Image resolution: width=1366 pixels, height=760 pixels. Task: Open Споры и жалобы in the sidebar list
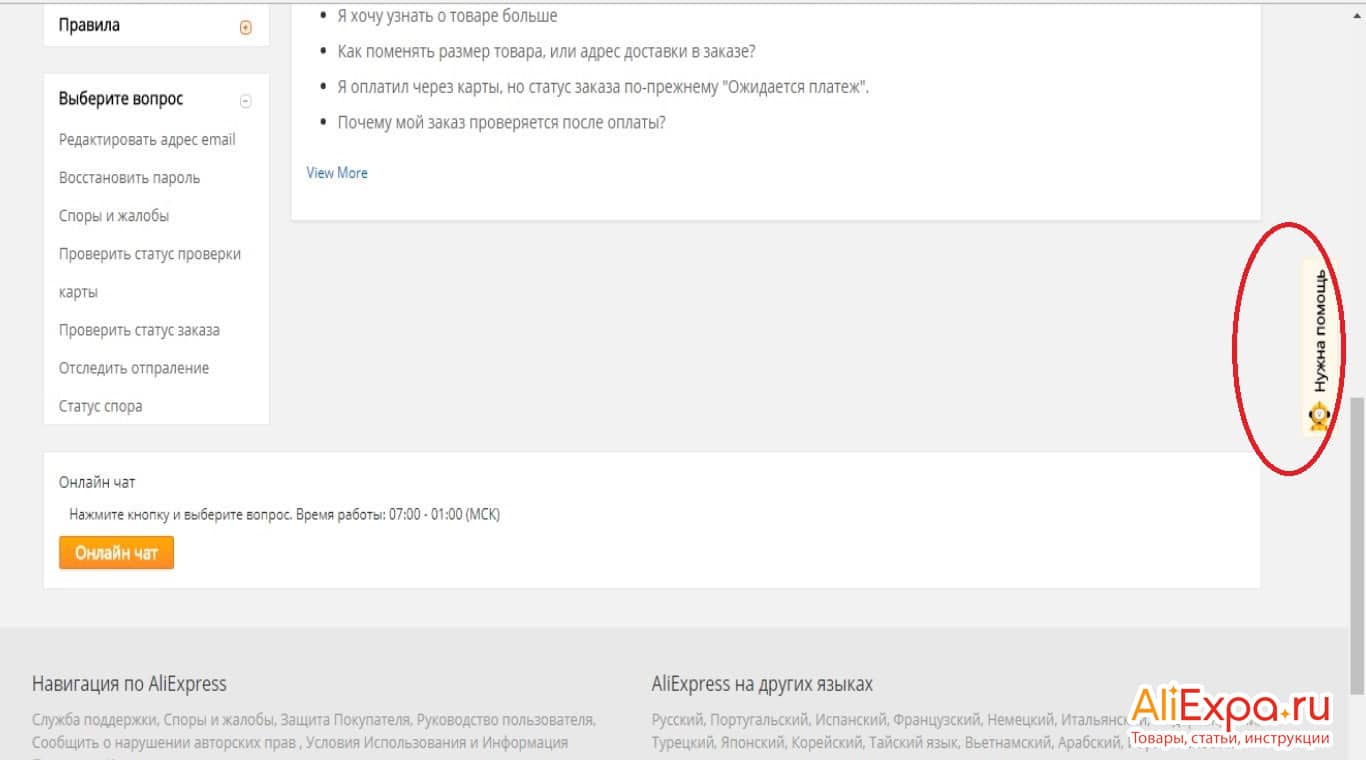click(x=114, y=216)
